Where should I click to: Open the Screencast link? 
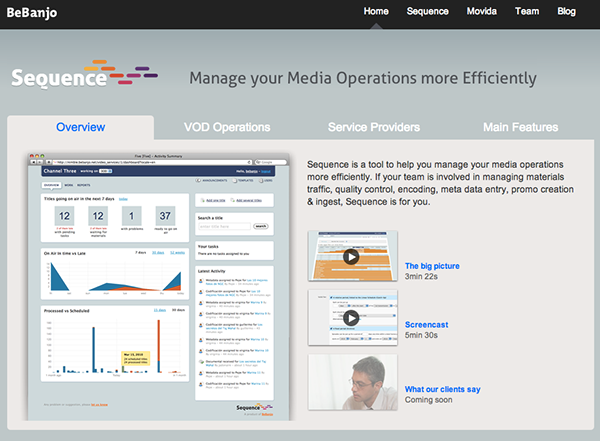pos(426,325)
